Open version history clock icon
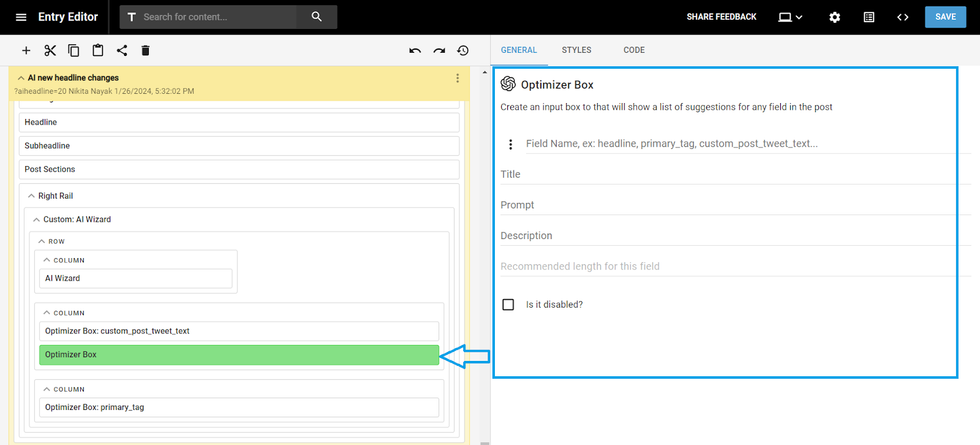Image resolution: width=980 pixels, height=445 pixels. (463, 51)
